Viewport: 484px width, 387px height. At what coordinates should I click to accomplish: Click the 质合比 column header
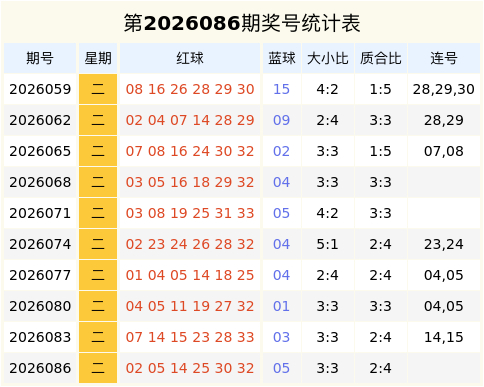381,58
